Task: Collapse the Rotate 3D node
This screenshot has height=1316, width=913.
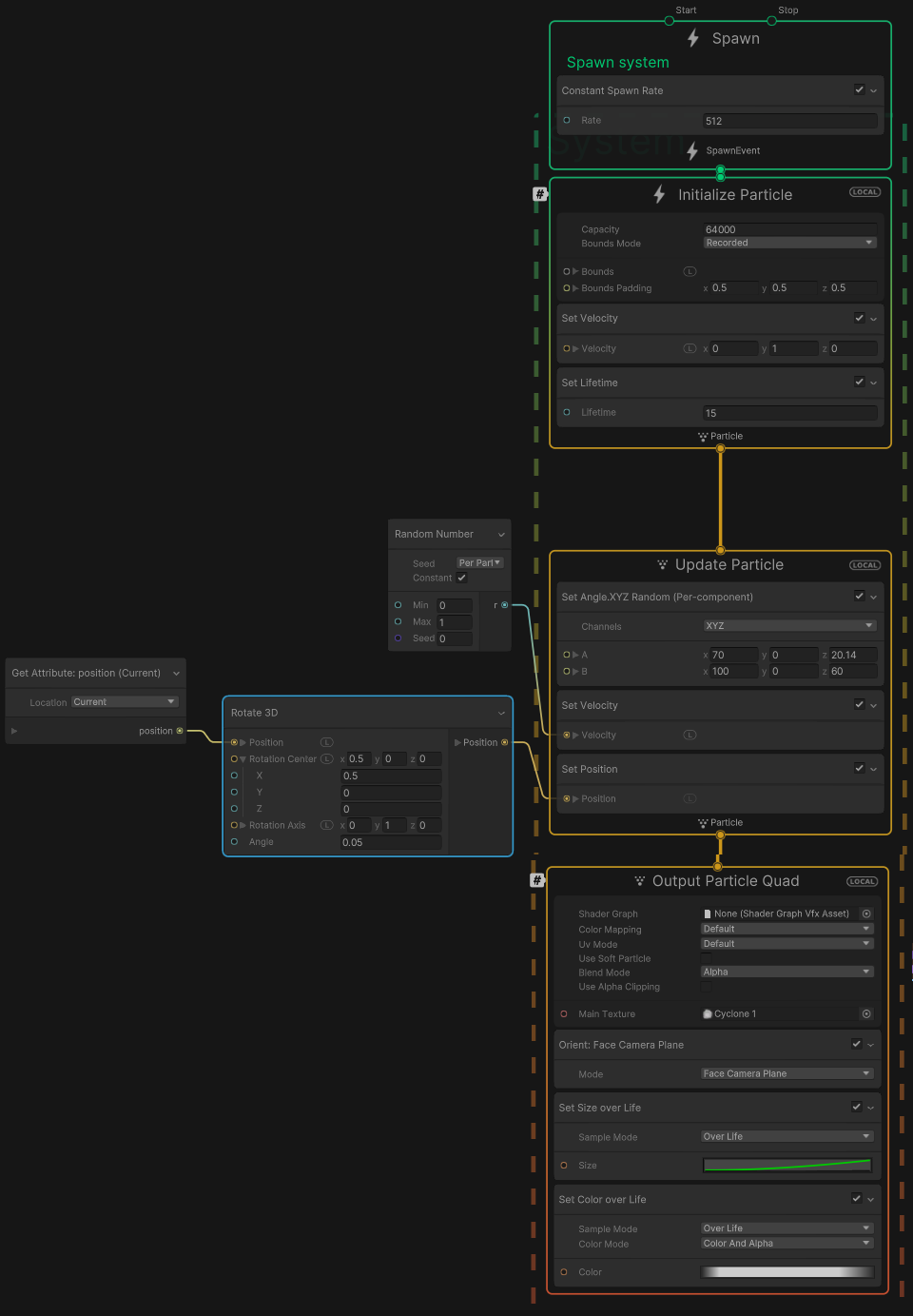Action: [x=501, y=713]
